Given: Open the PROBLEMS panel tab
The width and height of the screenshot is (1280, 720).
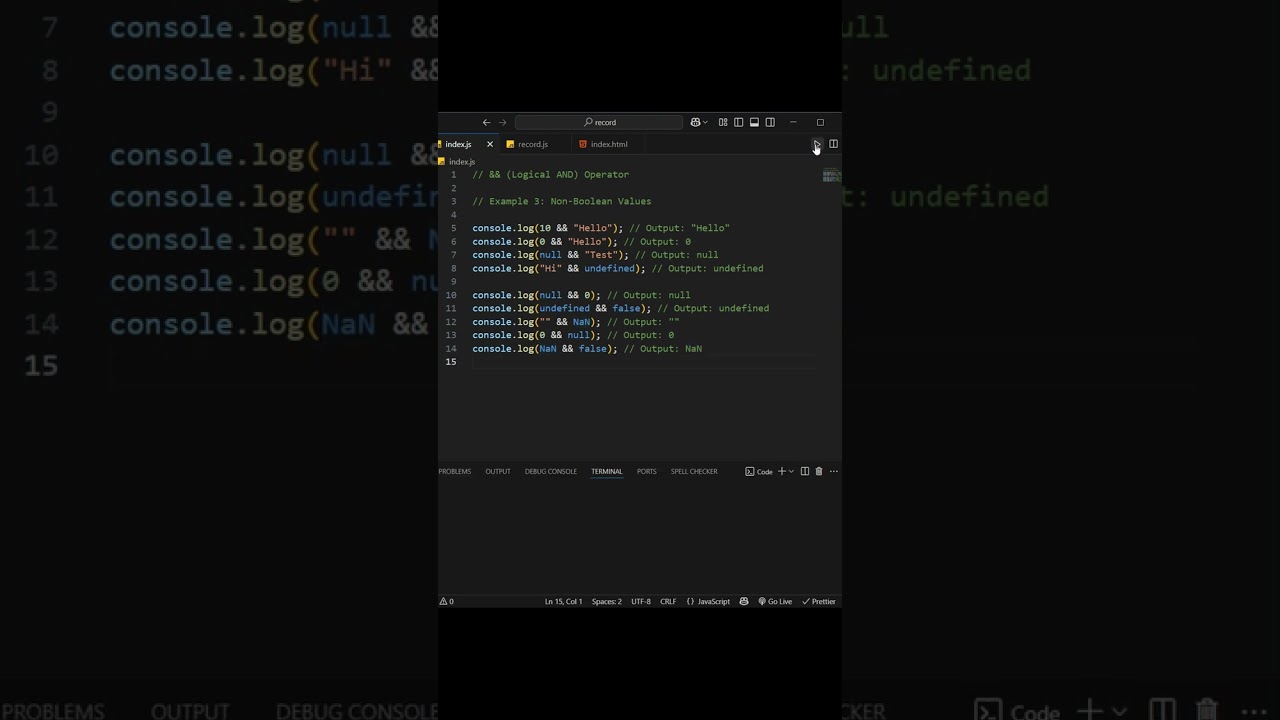Looking at the screenshot, I should tap(454, 471).
